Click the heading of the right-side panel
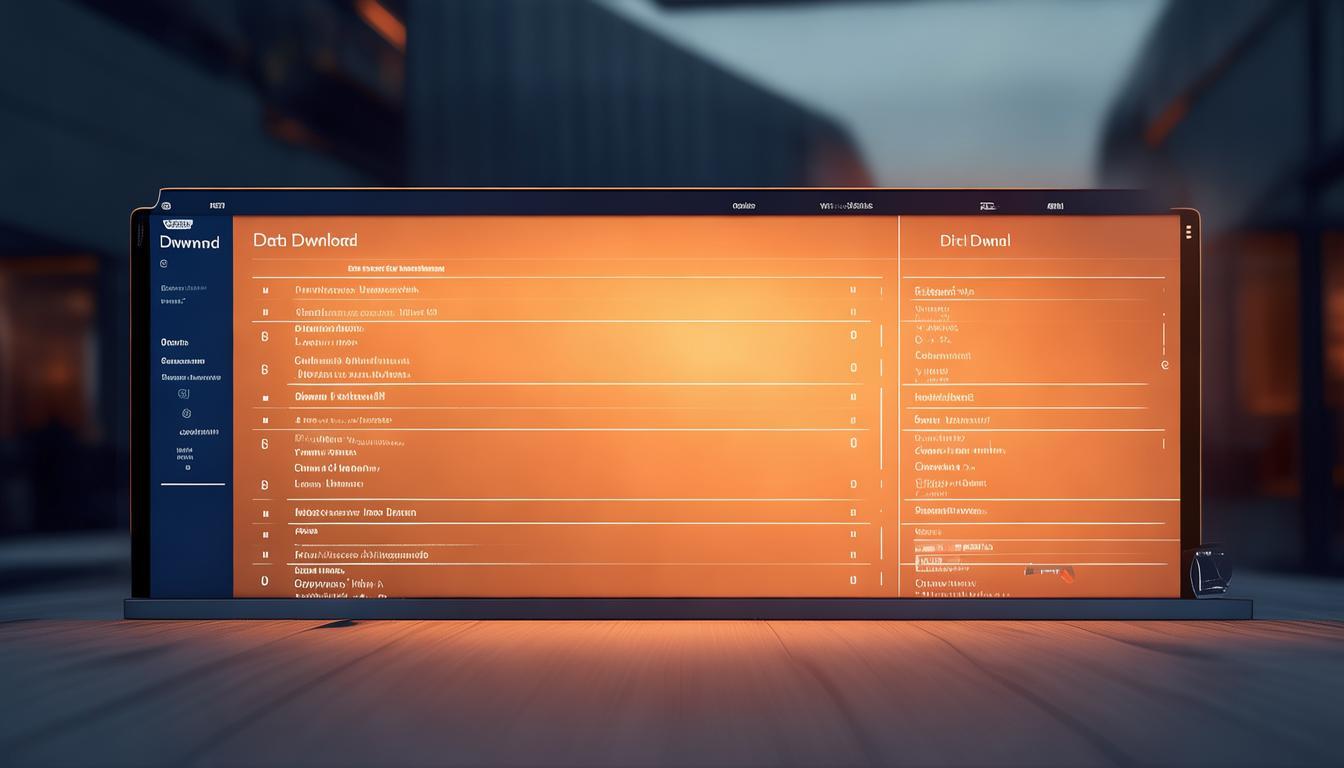Viewport: 1344px width, 768px height. [x=975, y=240]
